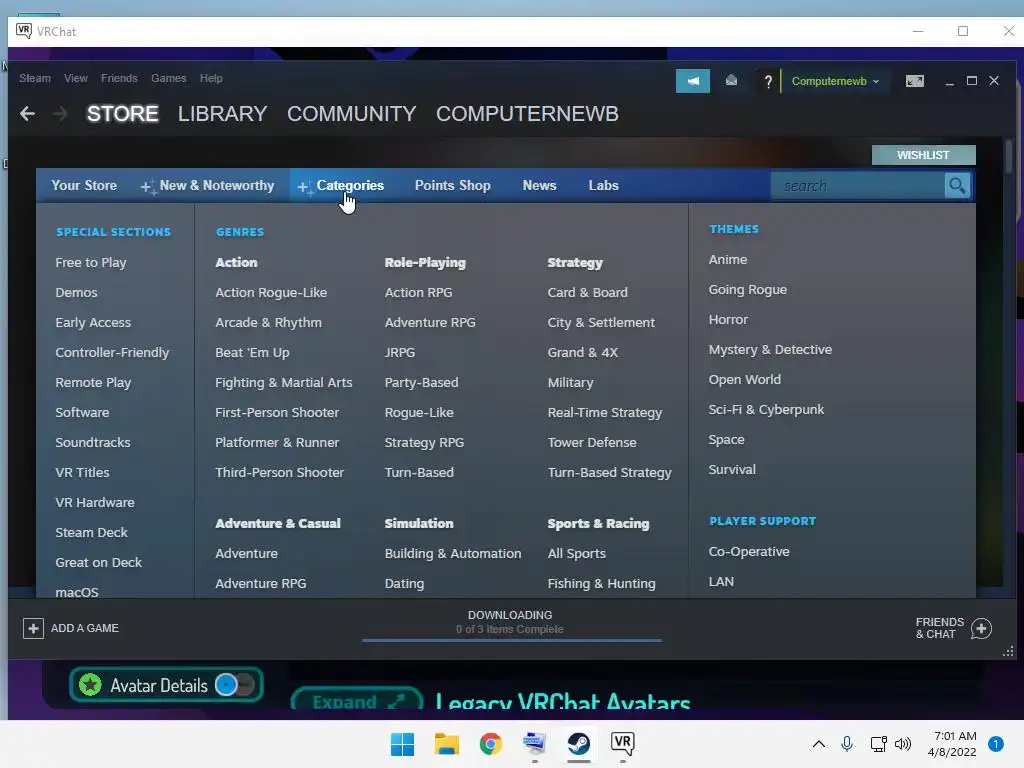The width and height of the screenshot is (1024, 768).
Task: Choose the Anime theme
Action: [728, 259]
